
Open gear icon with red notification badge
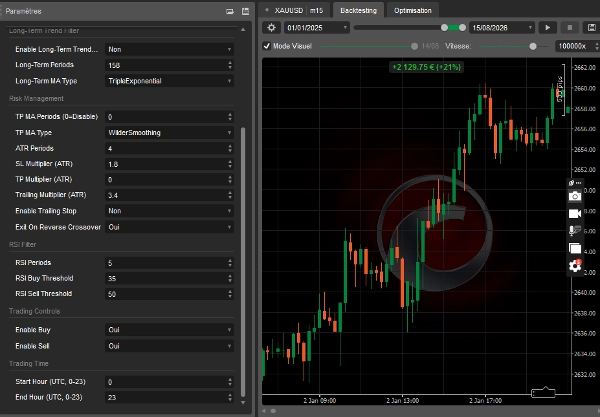[575, 265]
